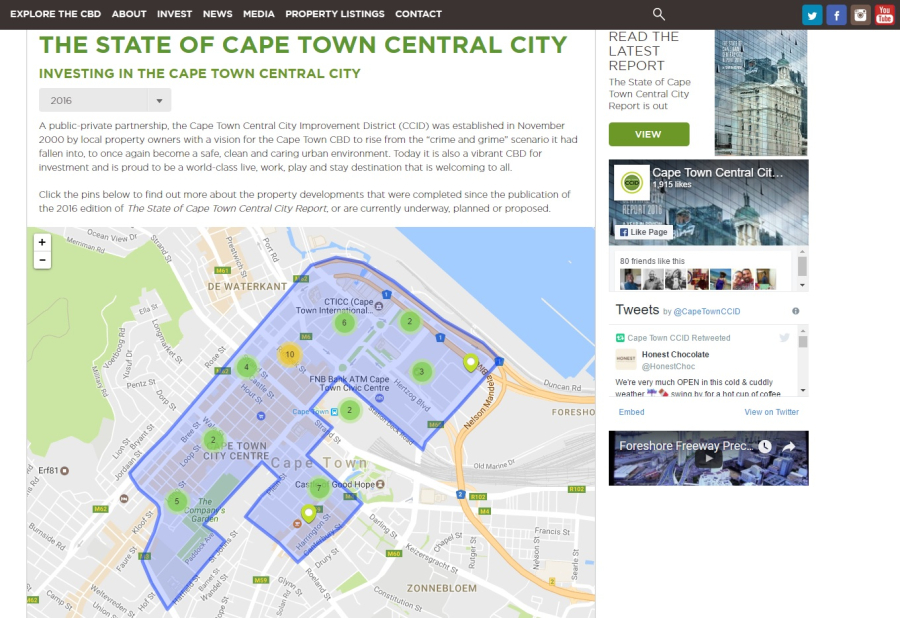Click the last friend profile photo

(766, 279)
